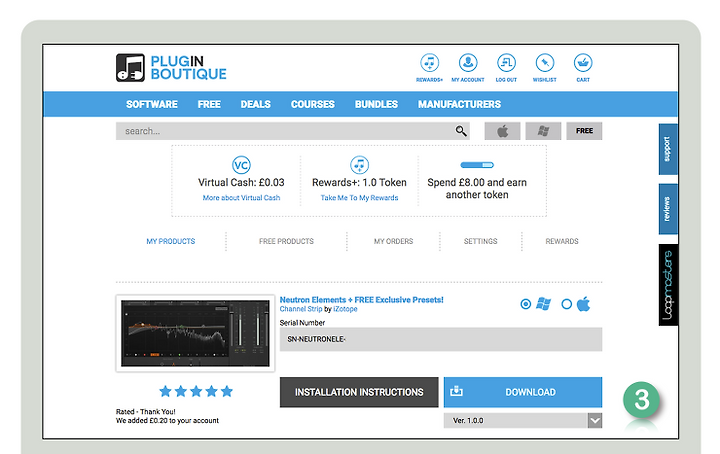Select the Windows platform radio button
720x454 pixels.
pyautogui.click(x=526, y=304)
